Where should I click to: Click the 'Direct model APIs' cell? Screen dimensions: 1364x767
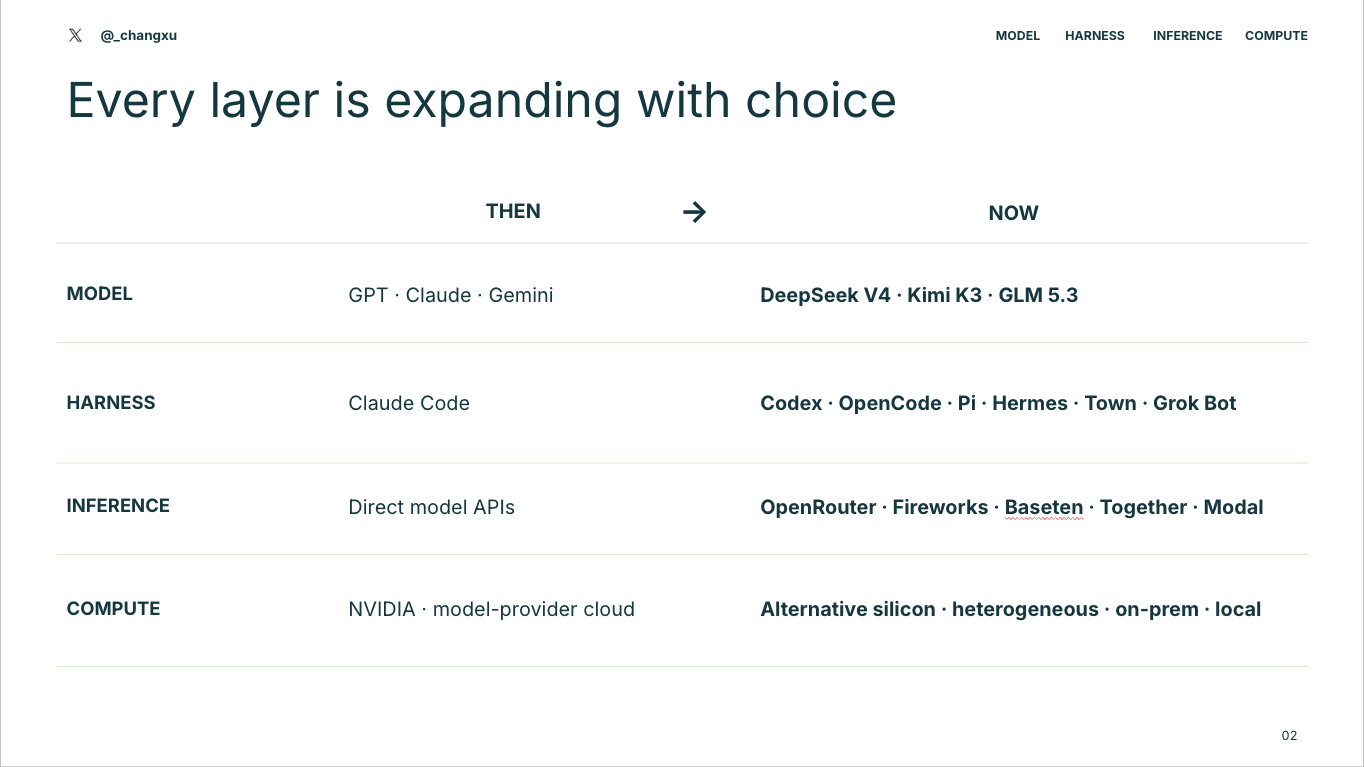431,507
